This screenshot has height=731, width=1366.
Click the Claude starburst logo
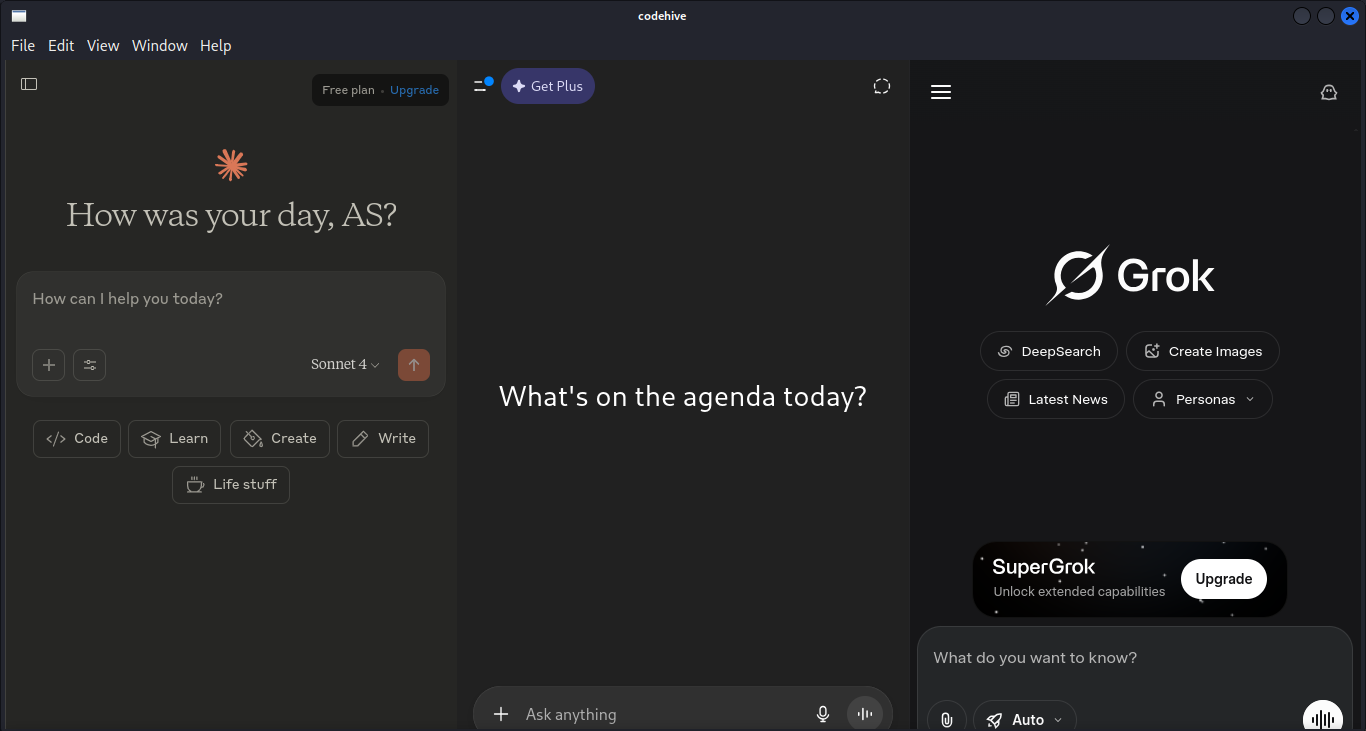231,165
